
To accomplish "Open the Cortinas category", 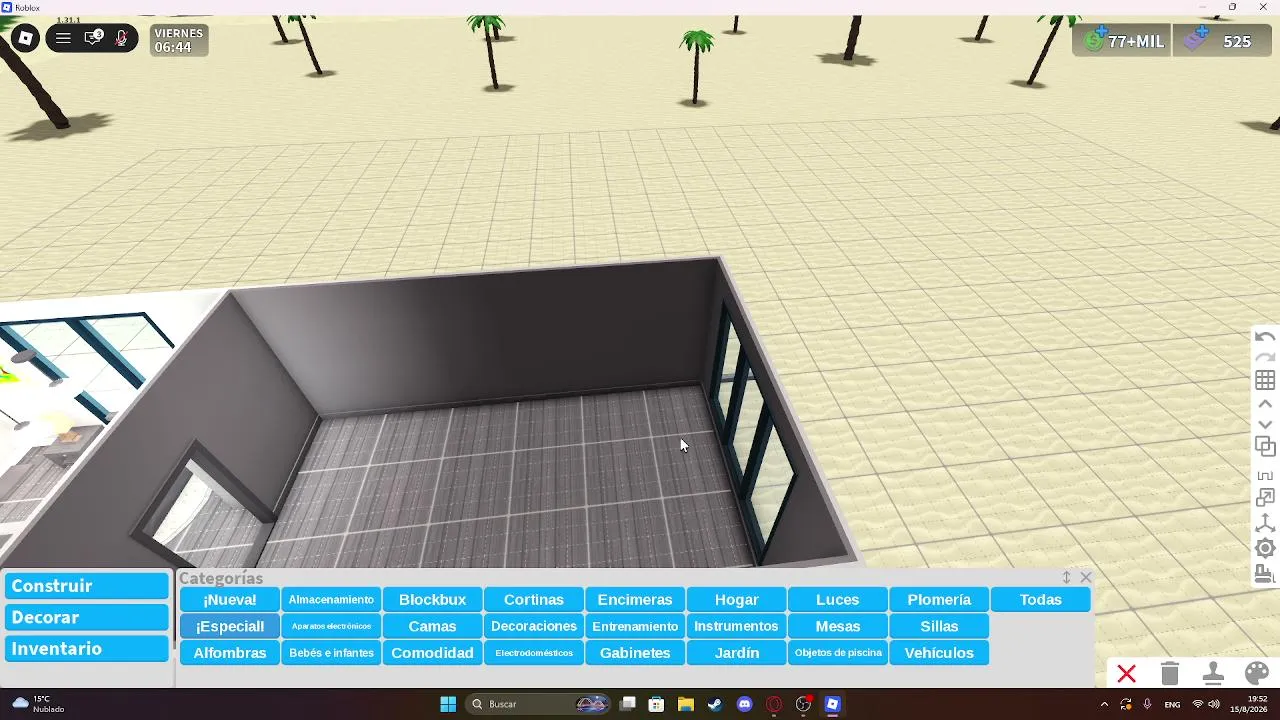I will pyautogui.click(x=534, y=600).
